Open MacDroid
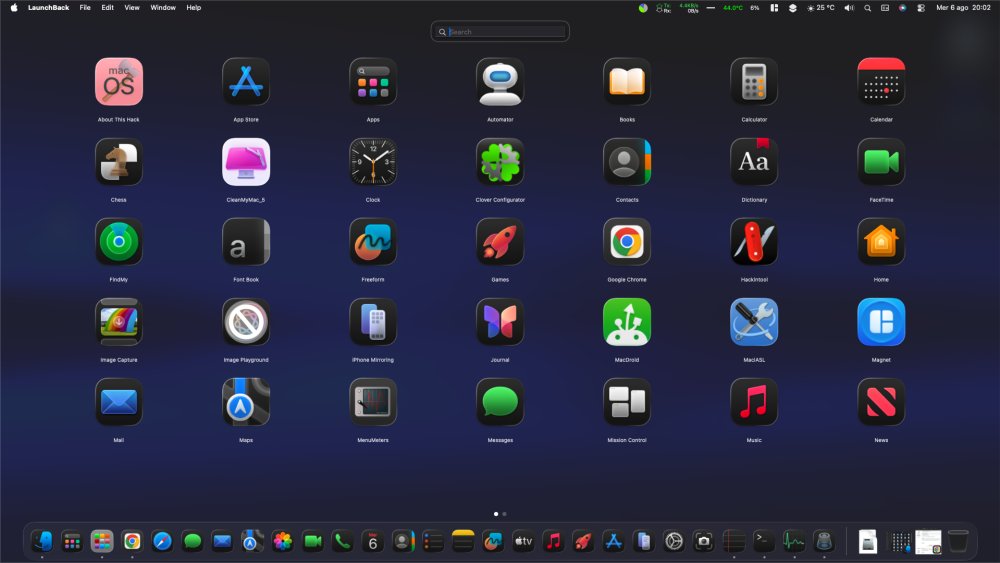This screenshot has height=563, width=1000. (x=627, y=322)
